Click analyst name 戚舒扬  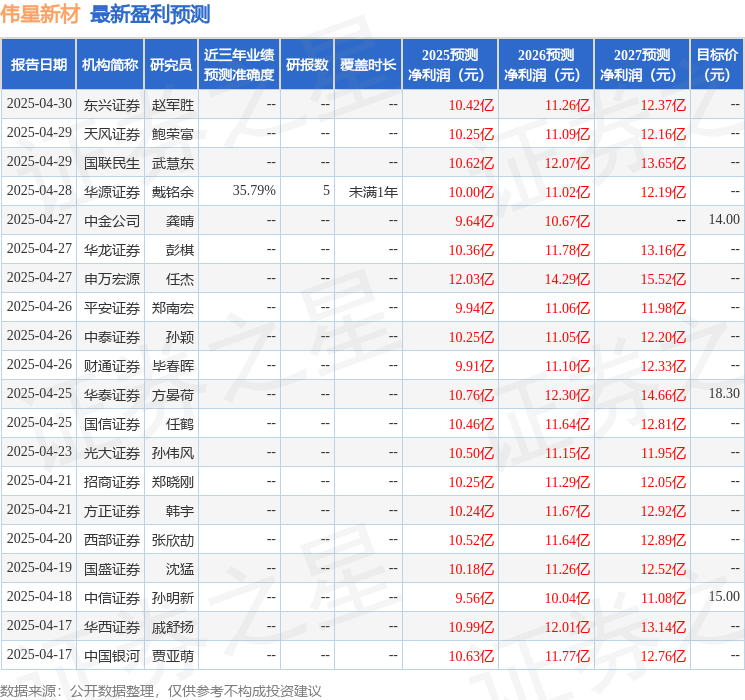[x=172, y=627]
